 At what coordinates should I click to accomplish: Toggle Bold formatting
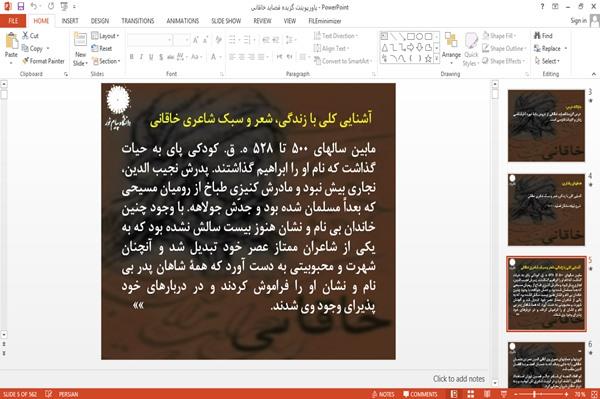131,57
